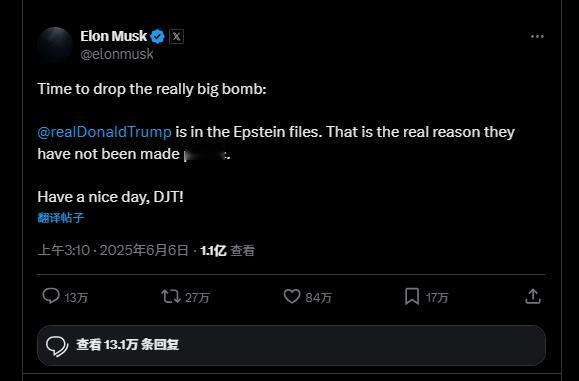The height and width of the screenshot is (381, 579).
Task: Click the X affiliation badge icon
Action: (x=177, y=36)
